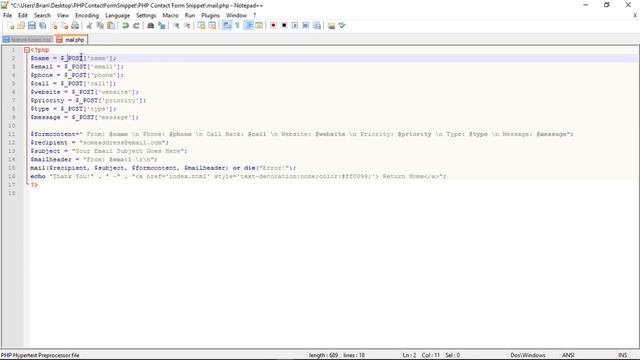This screenshot has width=640, height=360.
Task: Create a new document with the New icon
Action: (x=10, y=26)
